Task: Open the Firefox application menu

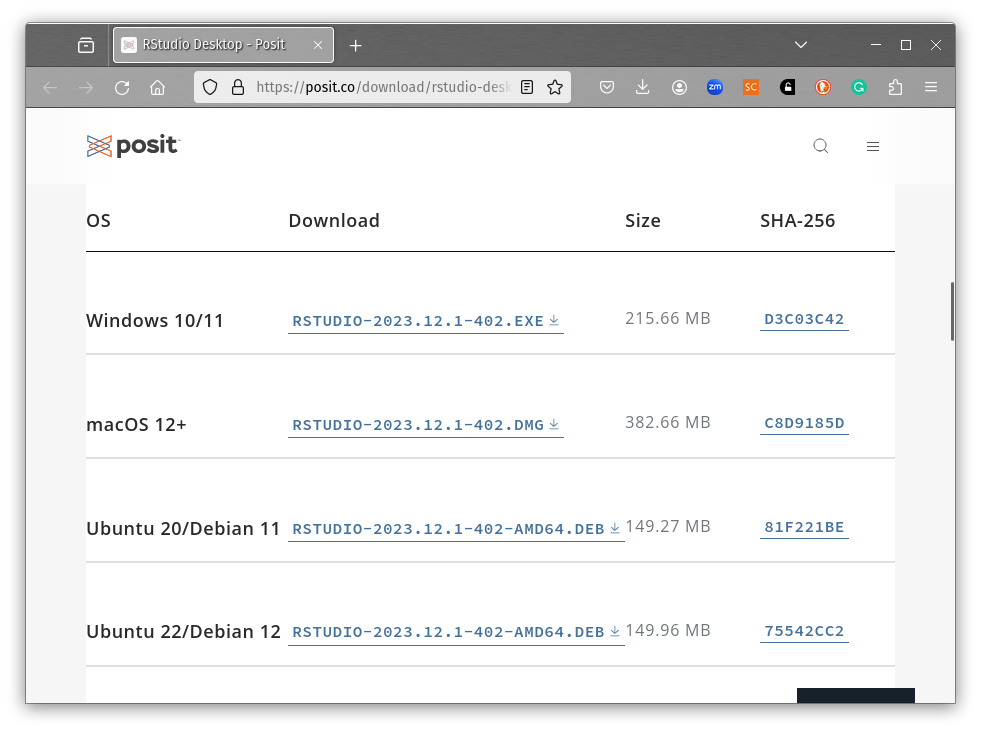Action: point(931,88)
